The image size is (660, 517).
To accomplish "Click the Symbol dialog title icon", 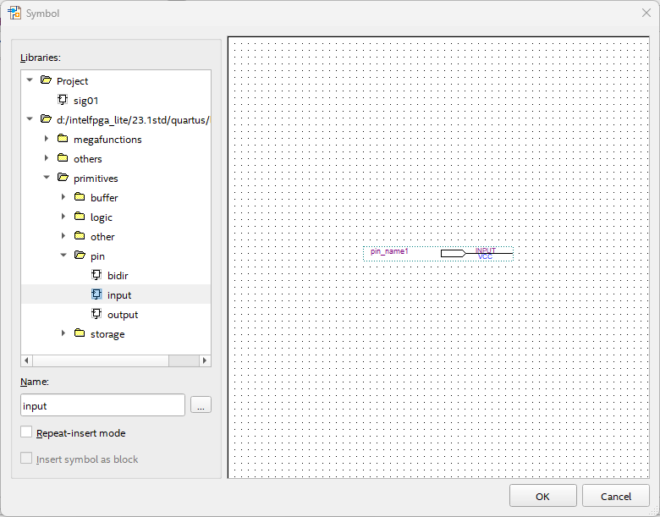I will (14, 13).
